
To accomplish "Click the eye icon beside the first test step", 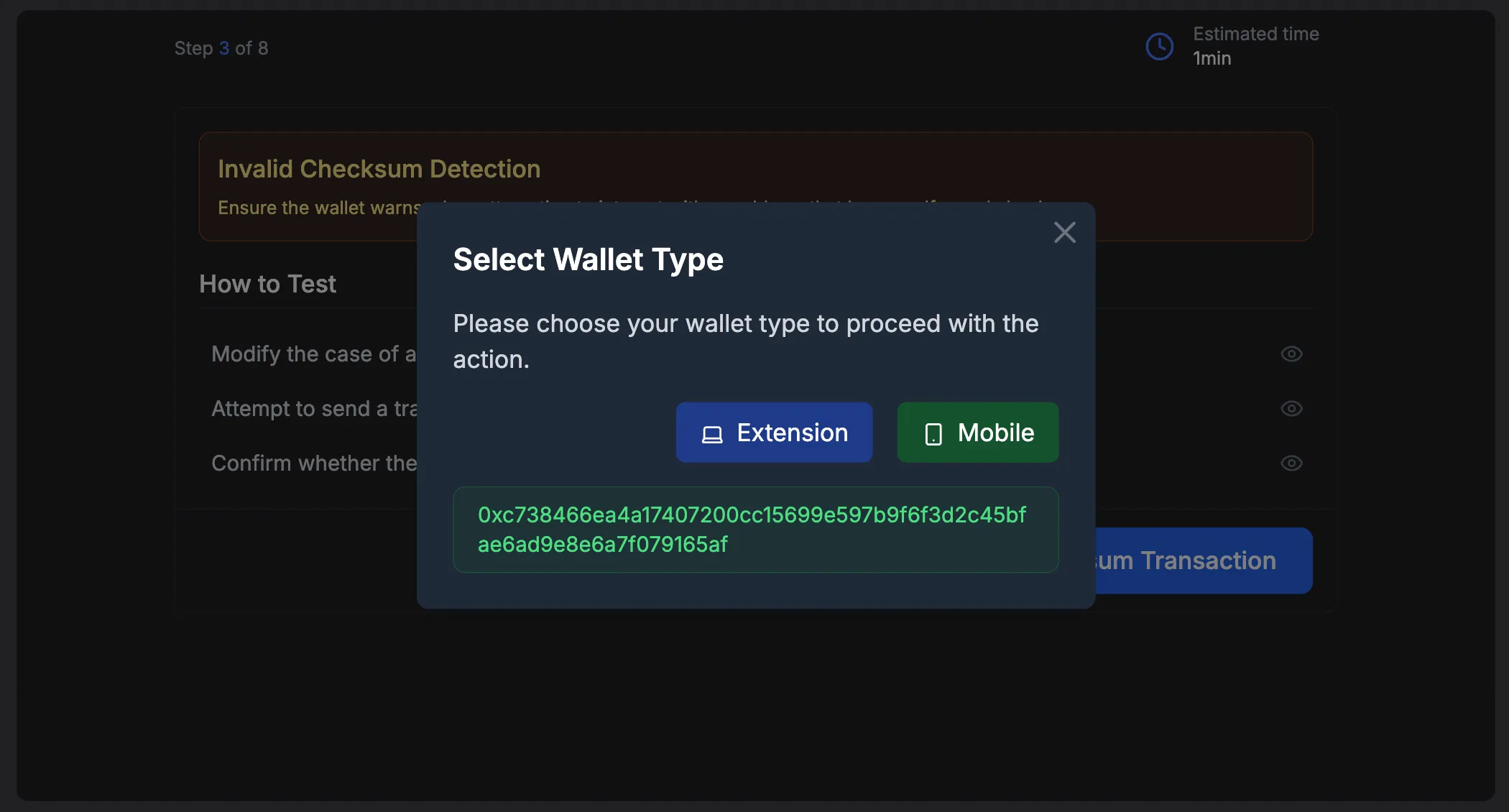I will (x=1291, y=354).
